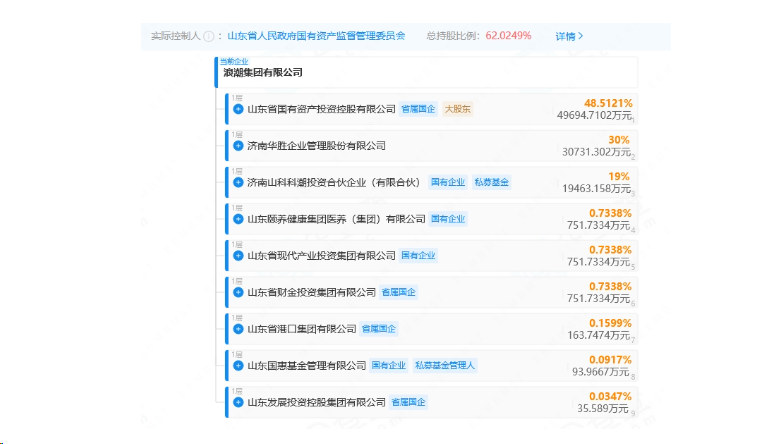
Task: Select 浪潮集团有限公司 current company title
Action: point(263,72)
